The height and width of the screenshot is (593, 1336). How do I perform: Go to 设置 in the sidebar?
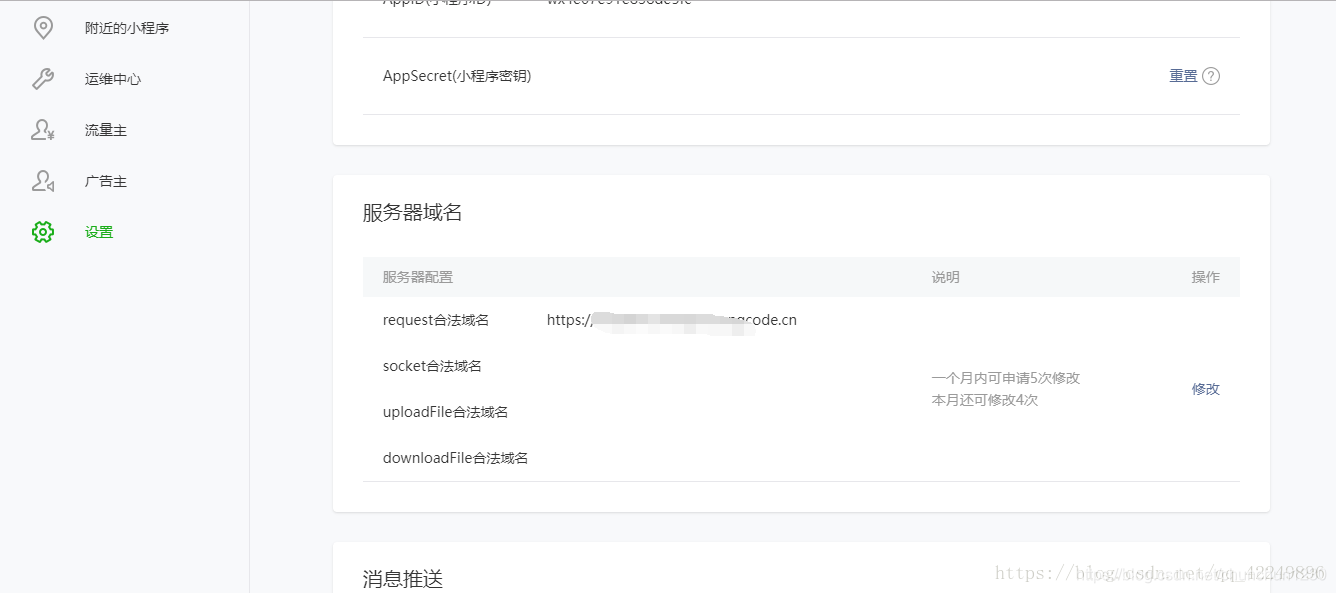click(99, 232)
